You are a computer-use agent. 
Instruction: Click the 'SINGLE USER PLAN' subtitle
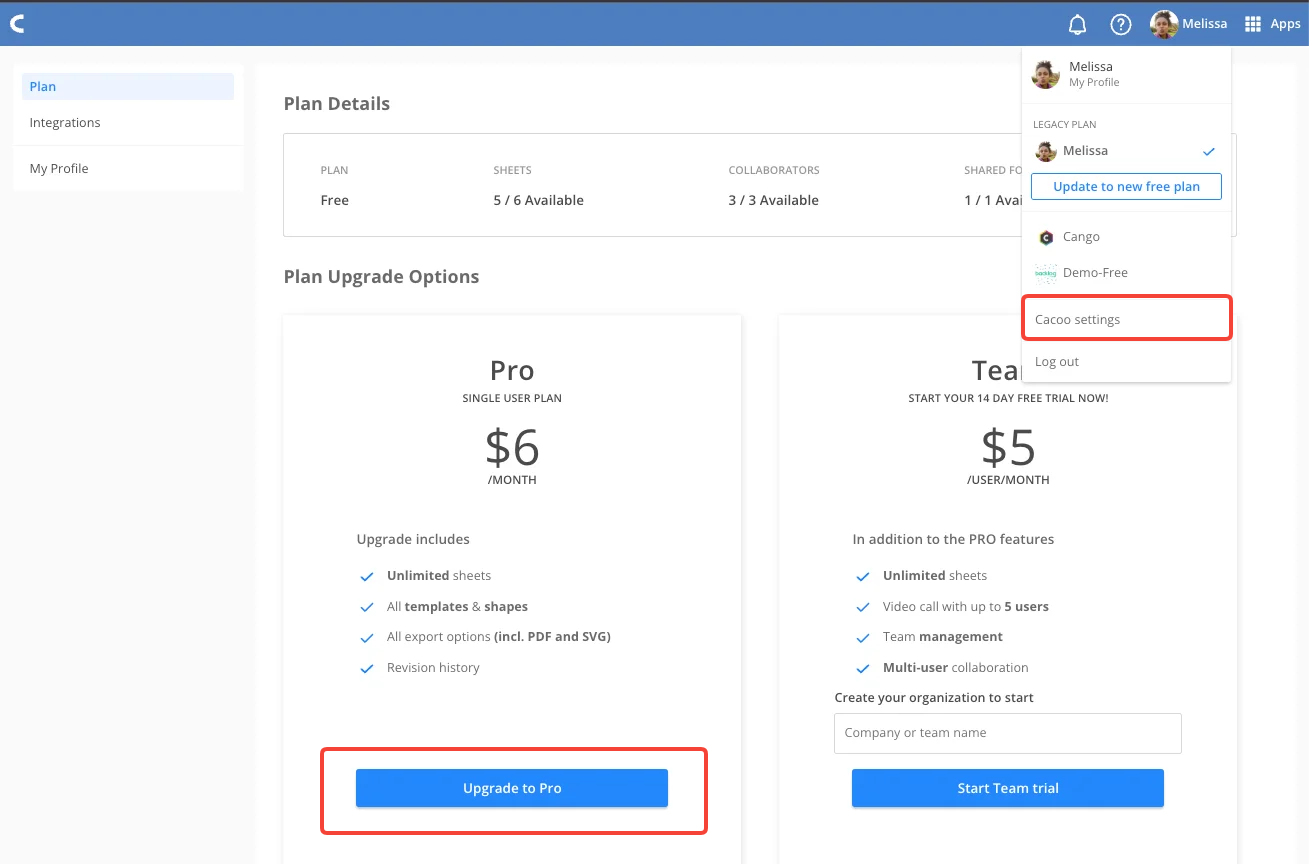click(x=512, y=398)
